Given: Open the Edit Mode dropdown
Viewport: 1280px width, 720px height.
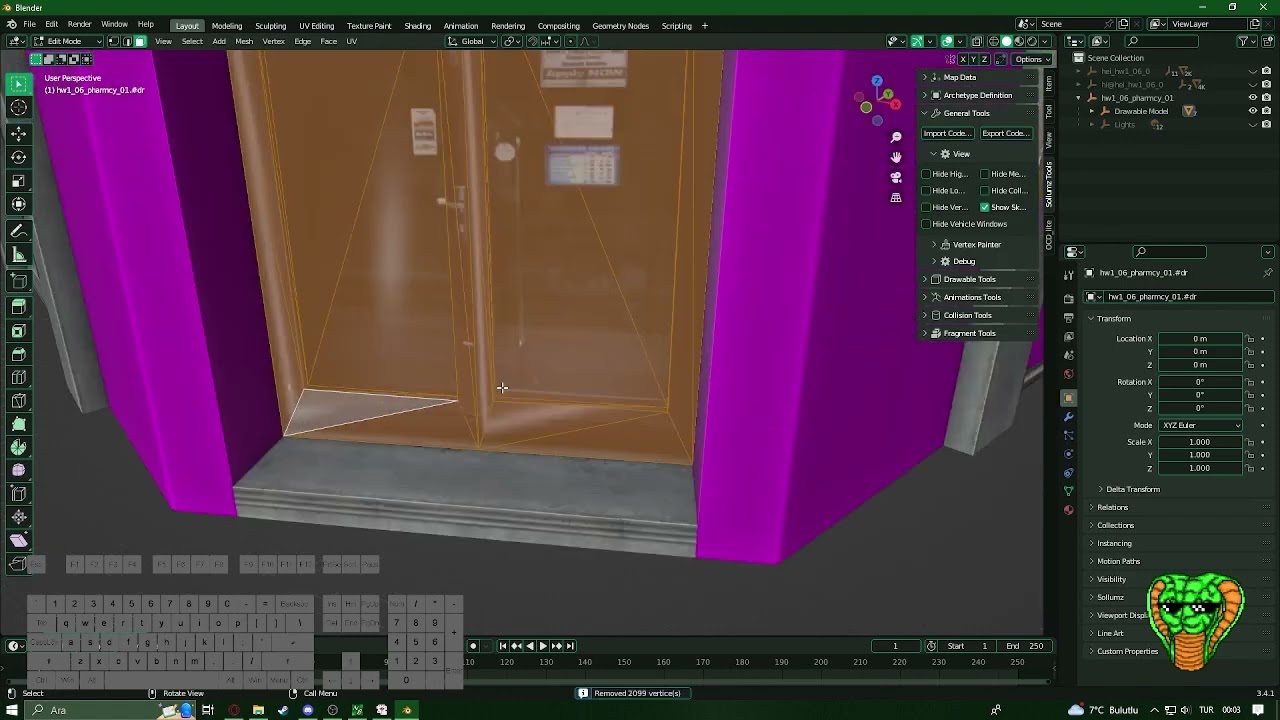Looking at the screenshot, I should (67, 41).
